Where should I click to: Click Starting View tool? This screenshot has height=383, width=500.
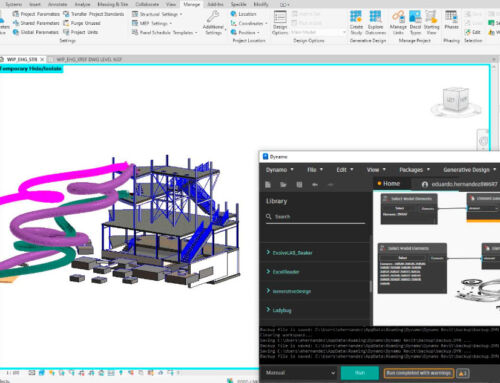pos(431,22)
